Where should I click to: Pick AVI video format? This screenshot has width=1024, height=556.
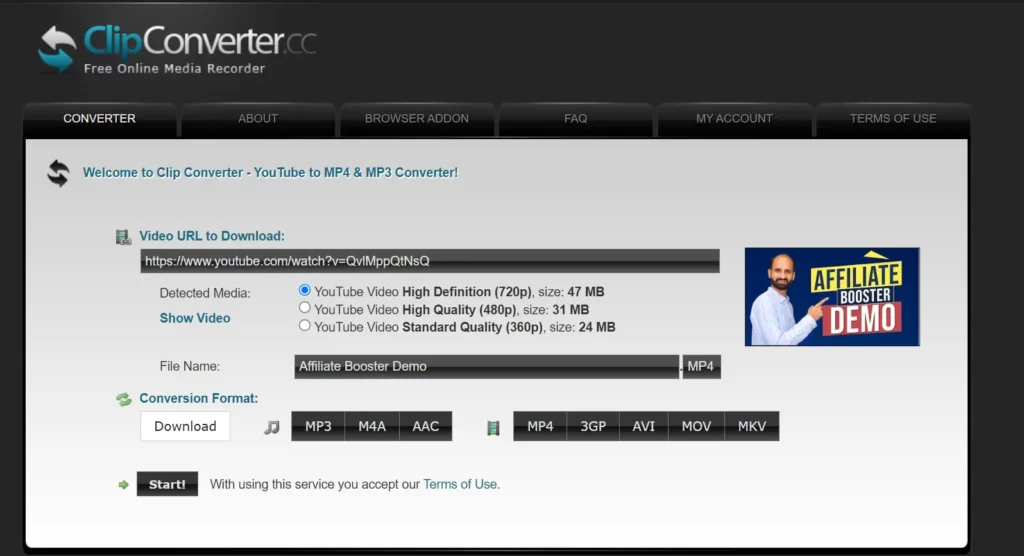[643, 426]
